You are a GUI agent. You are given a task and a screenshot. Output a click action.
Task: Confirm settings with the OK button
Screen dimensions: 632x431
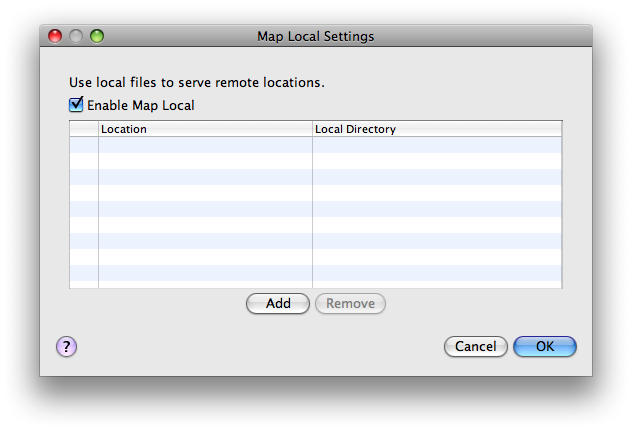coord(545,346)
